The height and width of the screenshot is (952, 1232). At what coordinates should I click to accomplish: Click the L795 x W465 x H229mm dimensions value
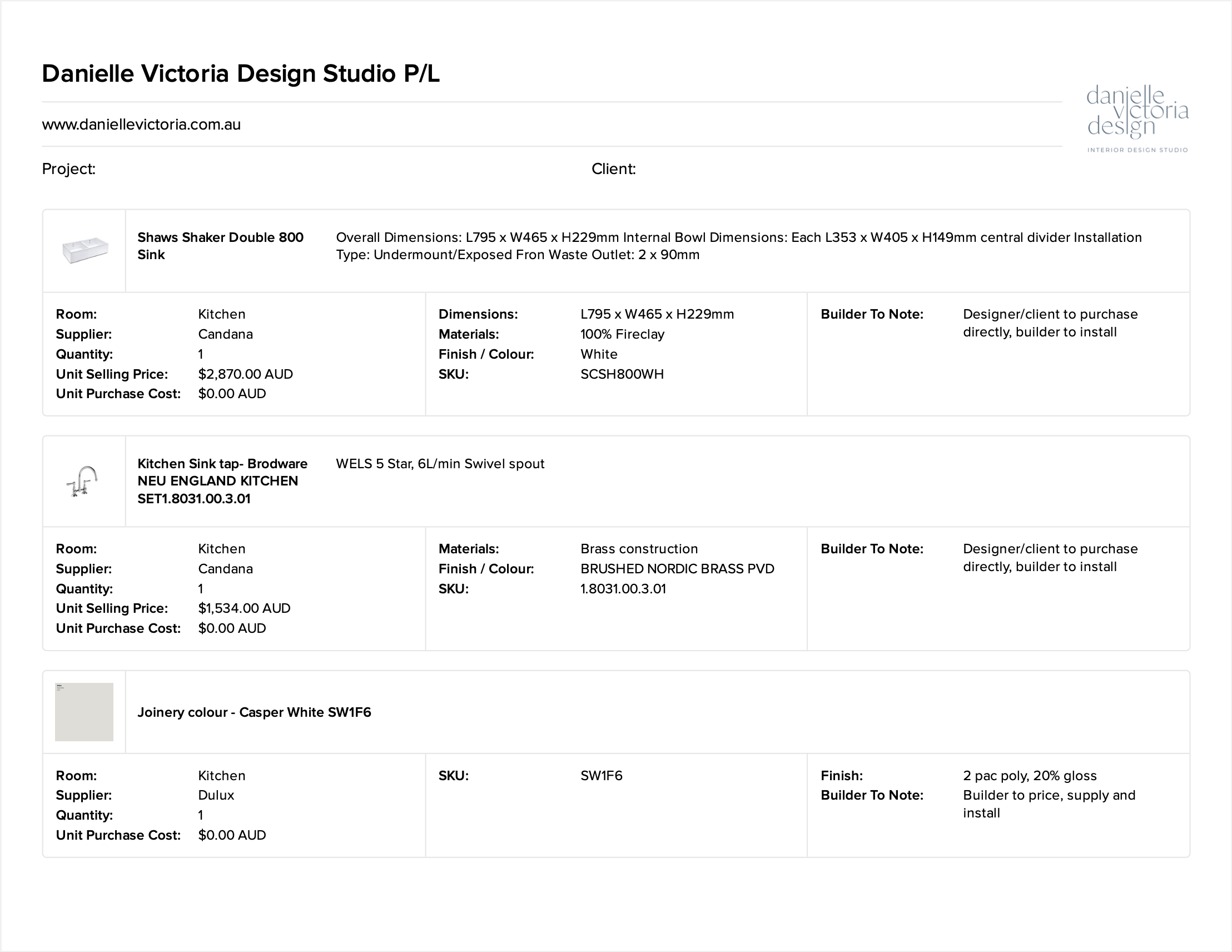(x=657, y=314)
